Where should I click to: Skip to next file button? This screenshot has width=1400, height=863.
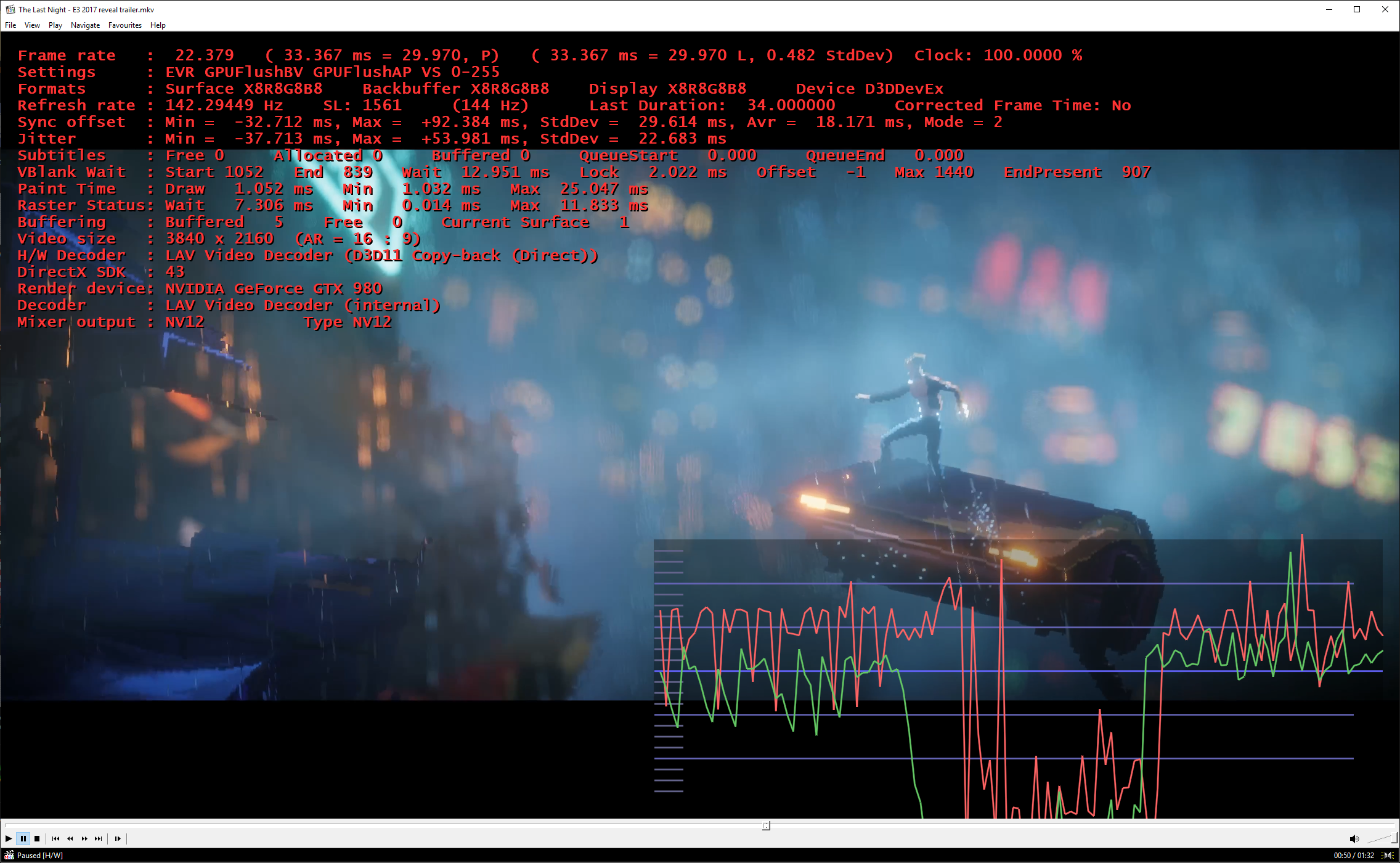(x=99, y=838)
